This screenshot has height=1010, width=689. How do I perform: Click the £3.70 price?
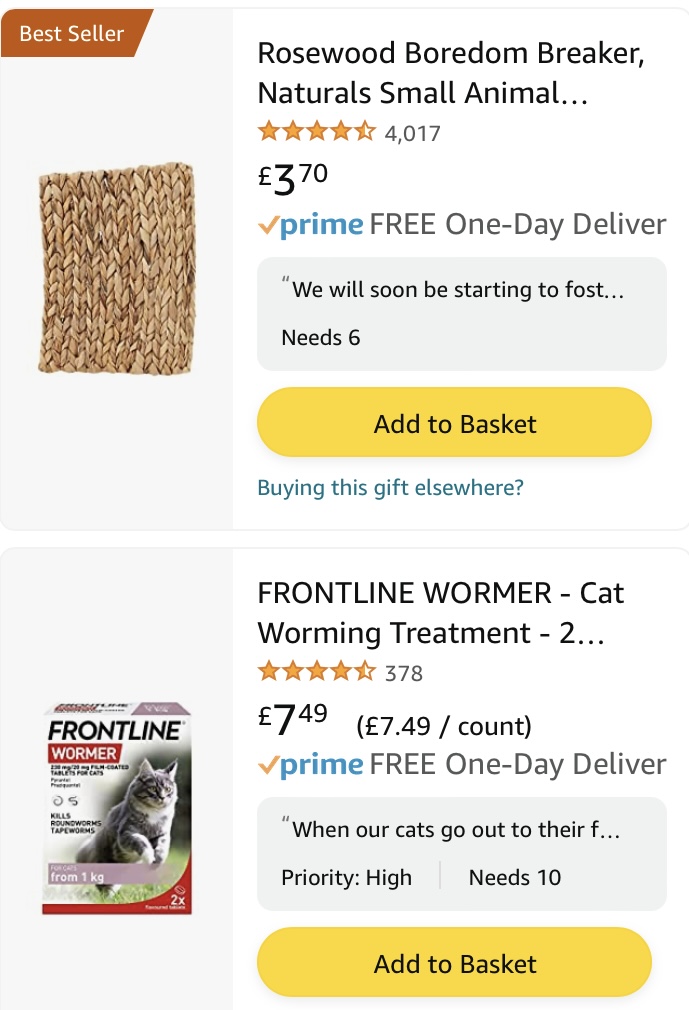pyautogui.click(x=293, y=178)
